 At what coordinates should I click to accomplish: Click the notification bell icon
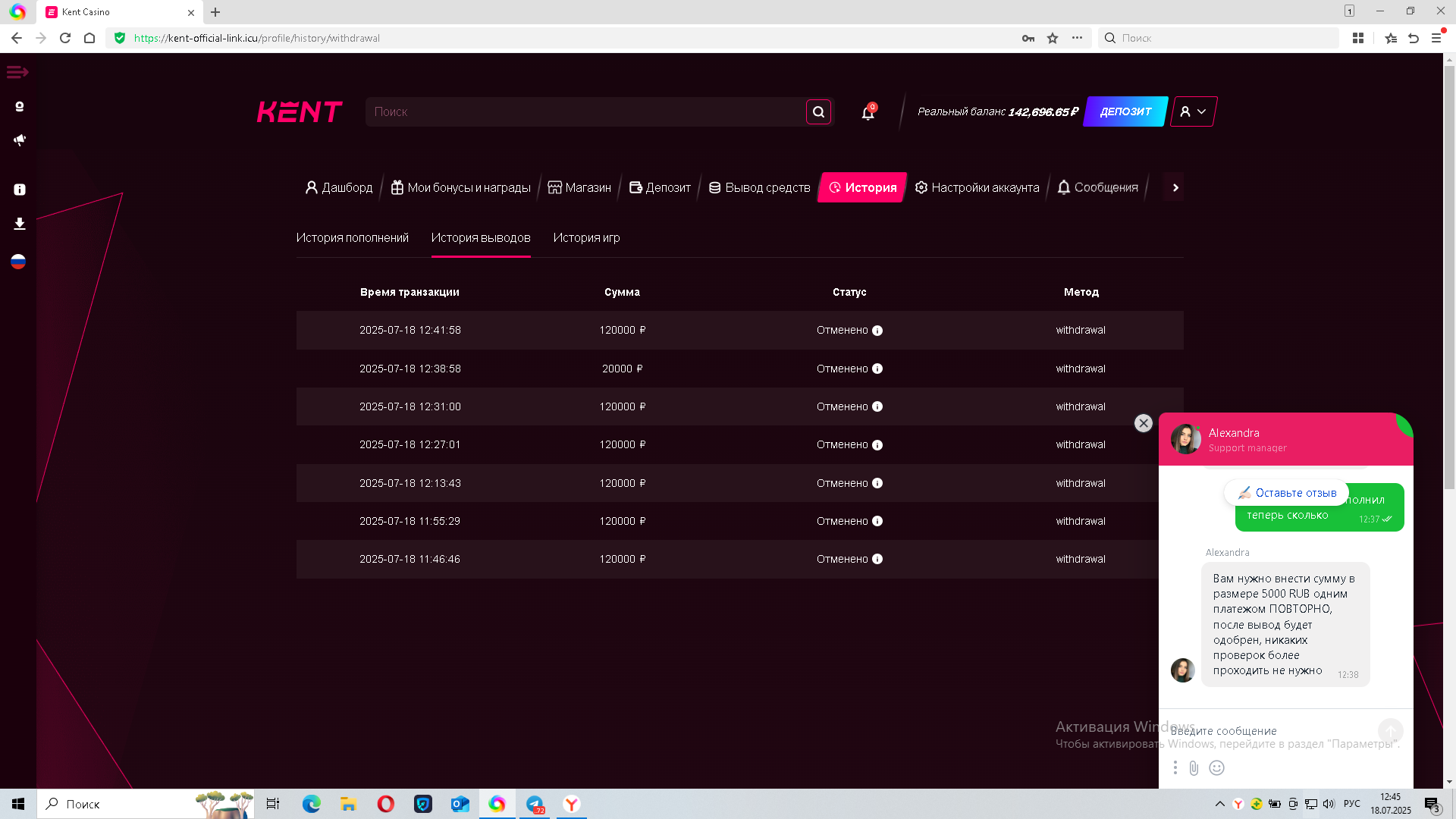868,113
